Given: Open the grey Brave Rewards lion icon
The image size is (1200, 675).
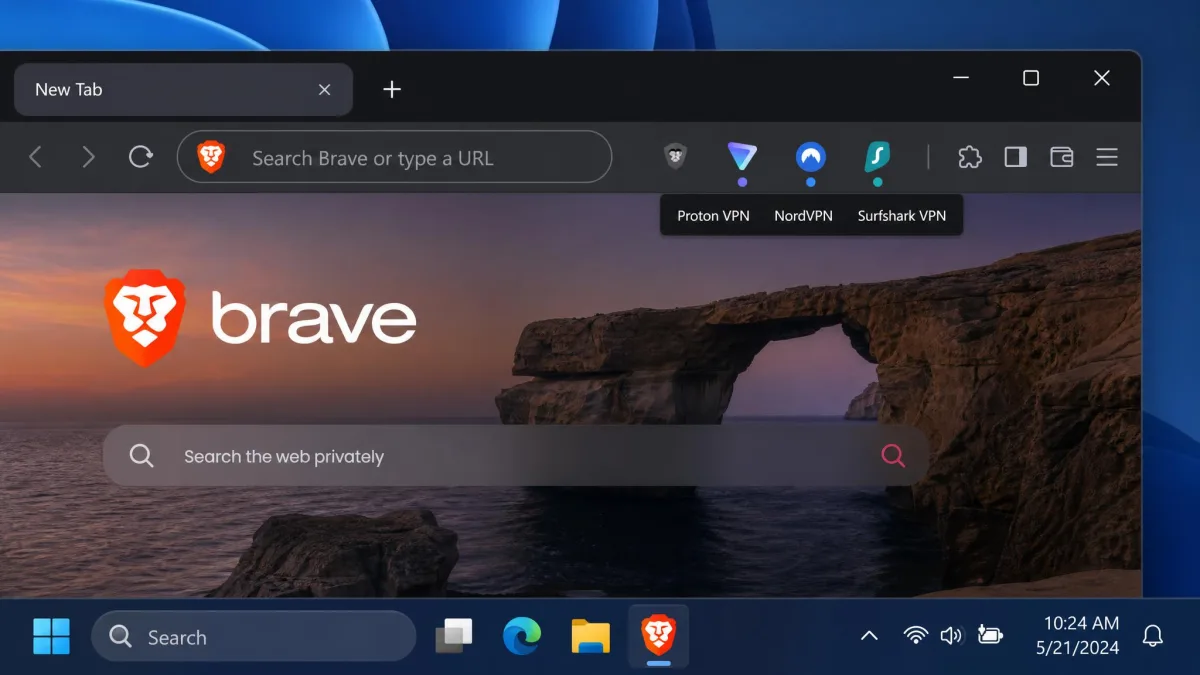Looking at the screenshot, I should click(676, 156).
